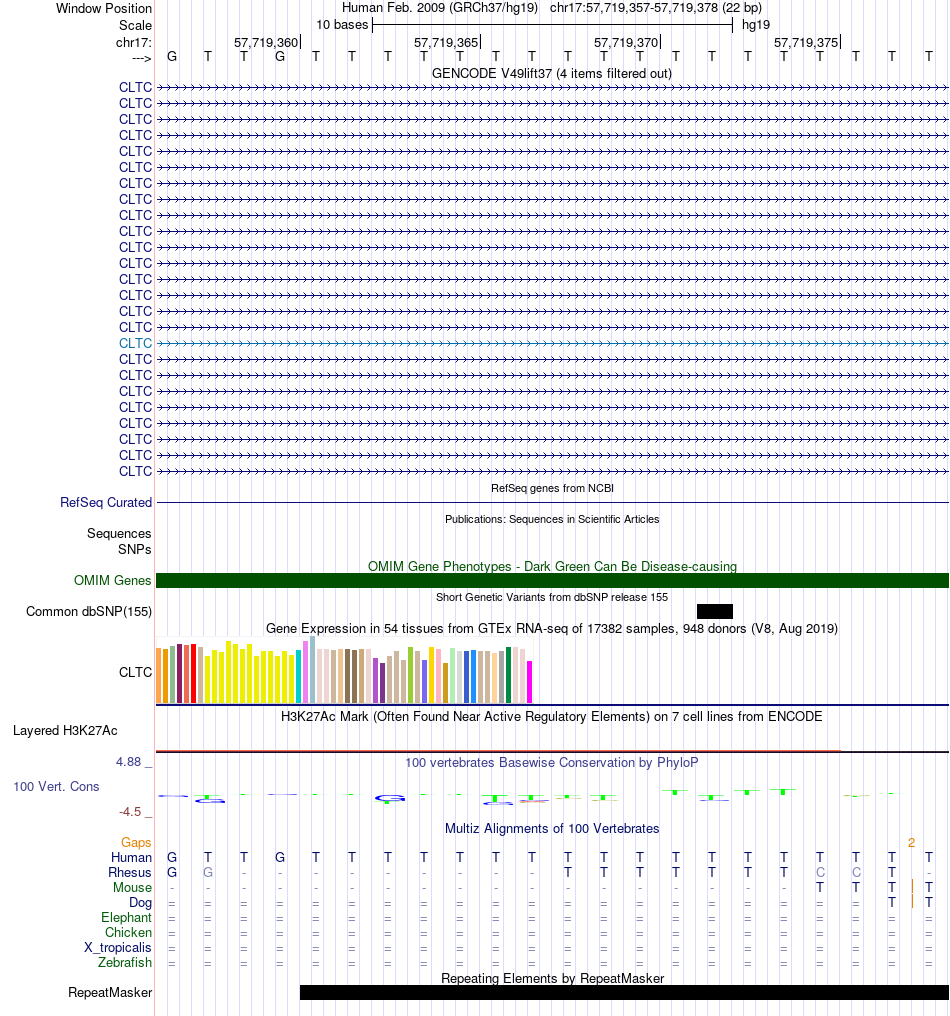The width and height of the screenshot is (950, 1016).
Task: Click the RefSeq Curated track label
Action: pos(106,502)
